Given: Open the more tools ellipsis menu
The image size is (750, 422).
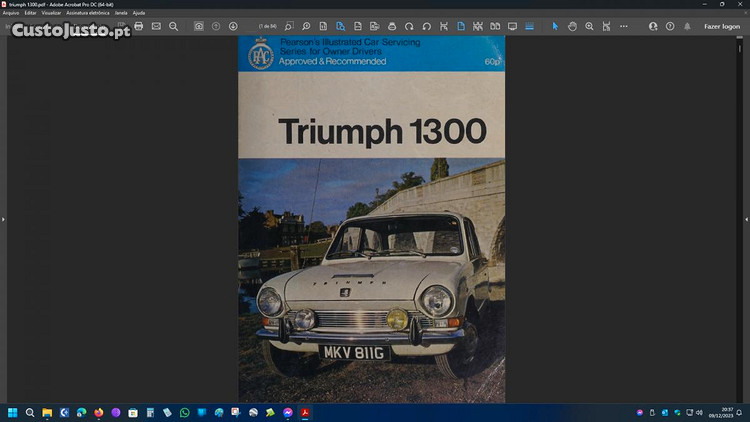Looking at the screenshot, I should (623, 26).
